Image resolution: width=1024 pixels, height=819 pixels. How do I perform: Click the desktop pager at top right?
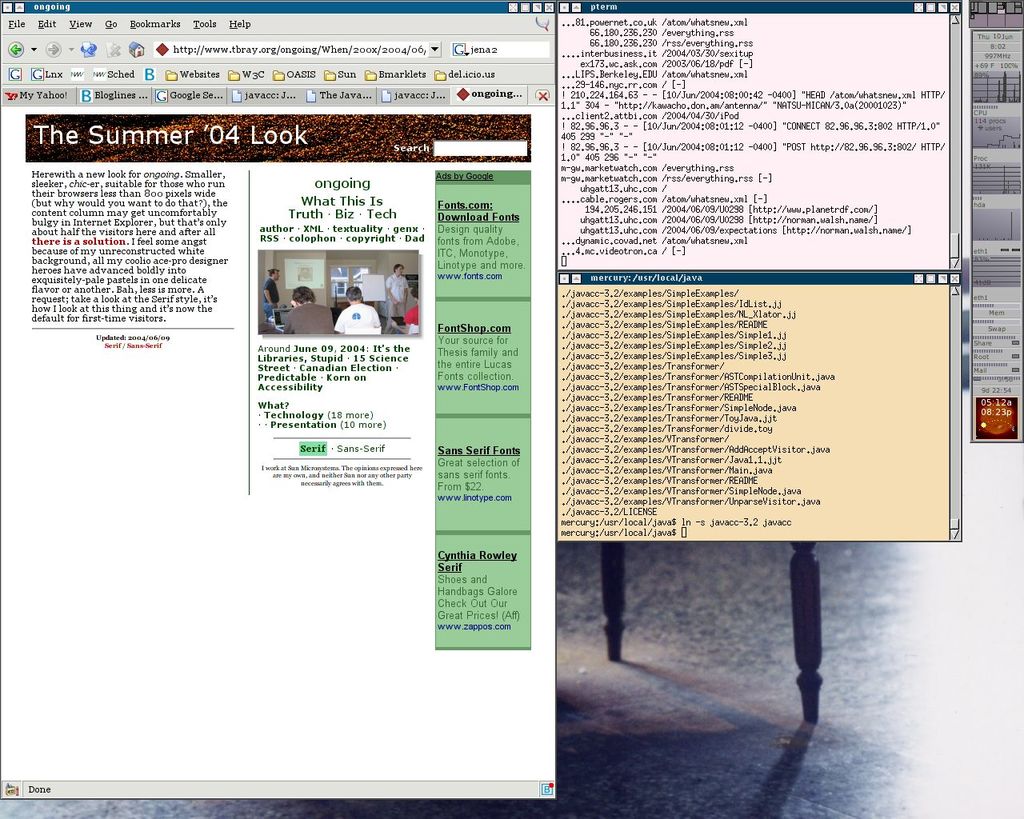pos(996,14)
